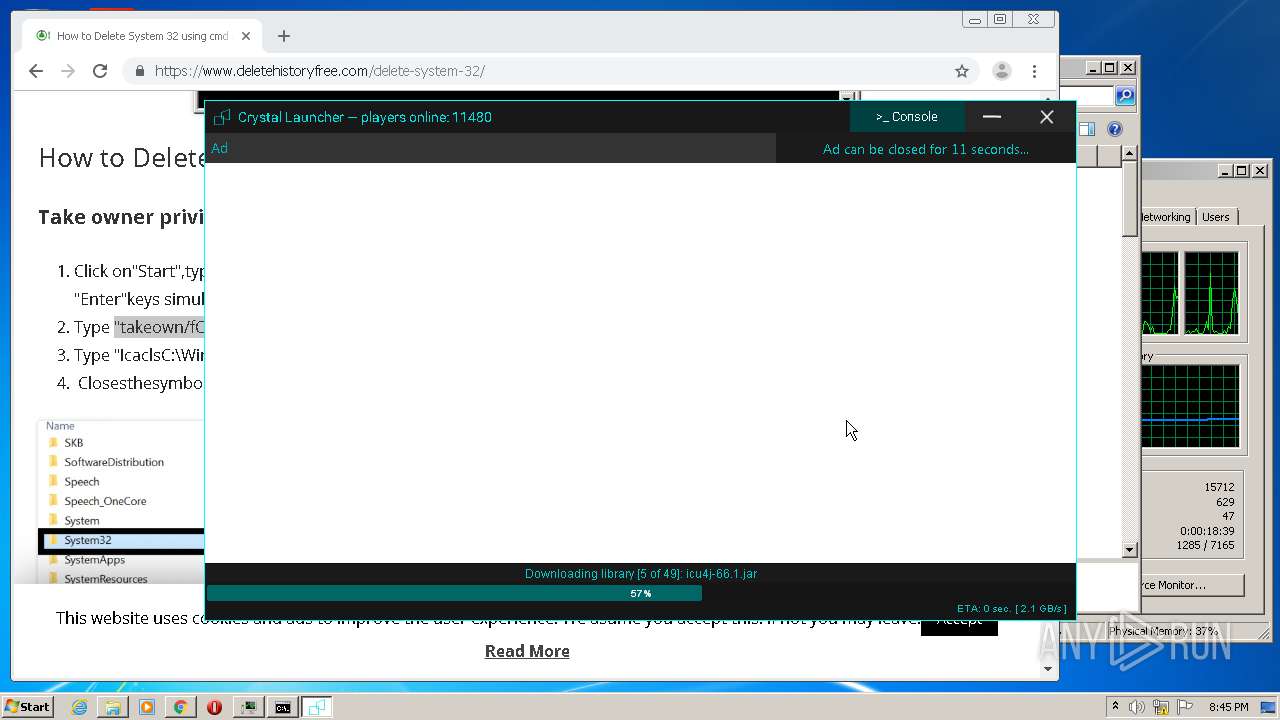Viewport: 1280px width, 720px height.
Task: Switch to Task Manager taskbar icon
Action: 248,707
